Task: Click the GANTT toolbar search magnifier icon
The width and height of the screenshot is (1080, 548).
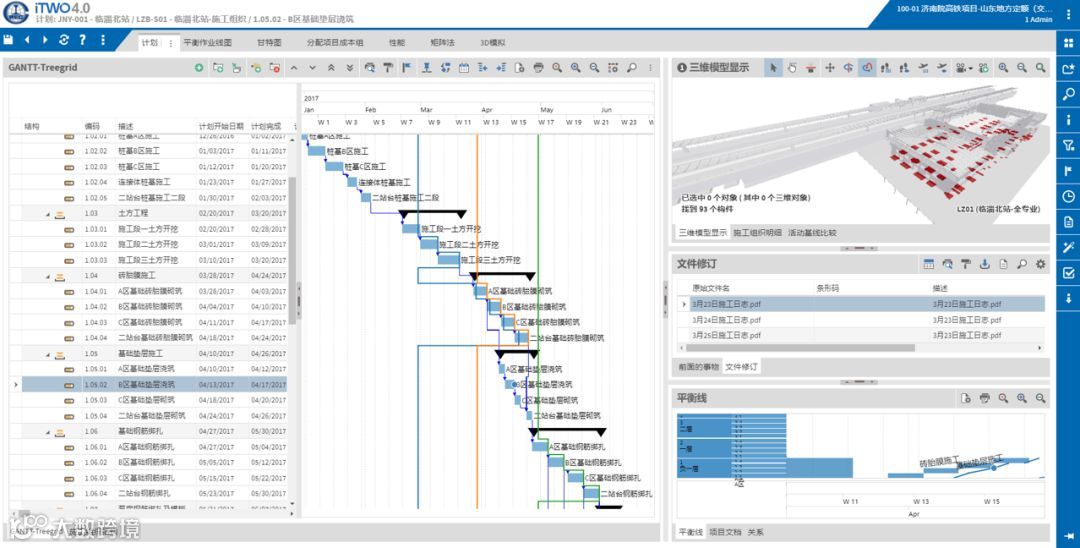Action: pyautogui.click(x=631, y=67)
